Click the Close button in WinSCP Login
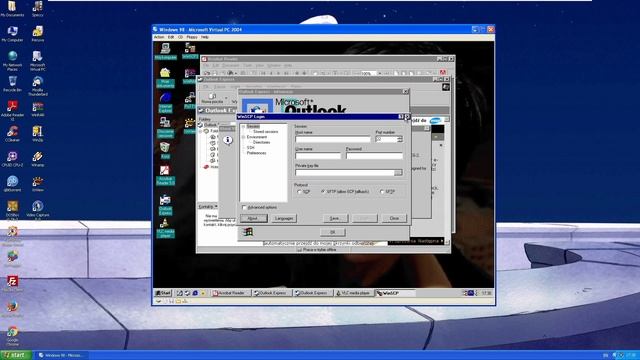The height and width of the screenshot is (360, 640). tap(394, 218)
